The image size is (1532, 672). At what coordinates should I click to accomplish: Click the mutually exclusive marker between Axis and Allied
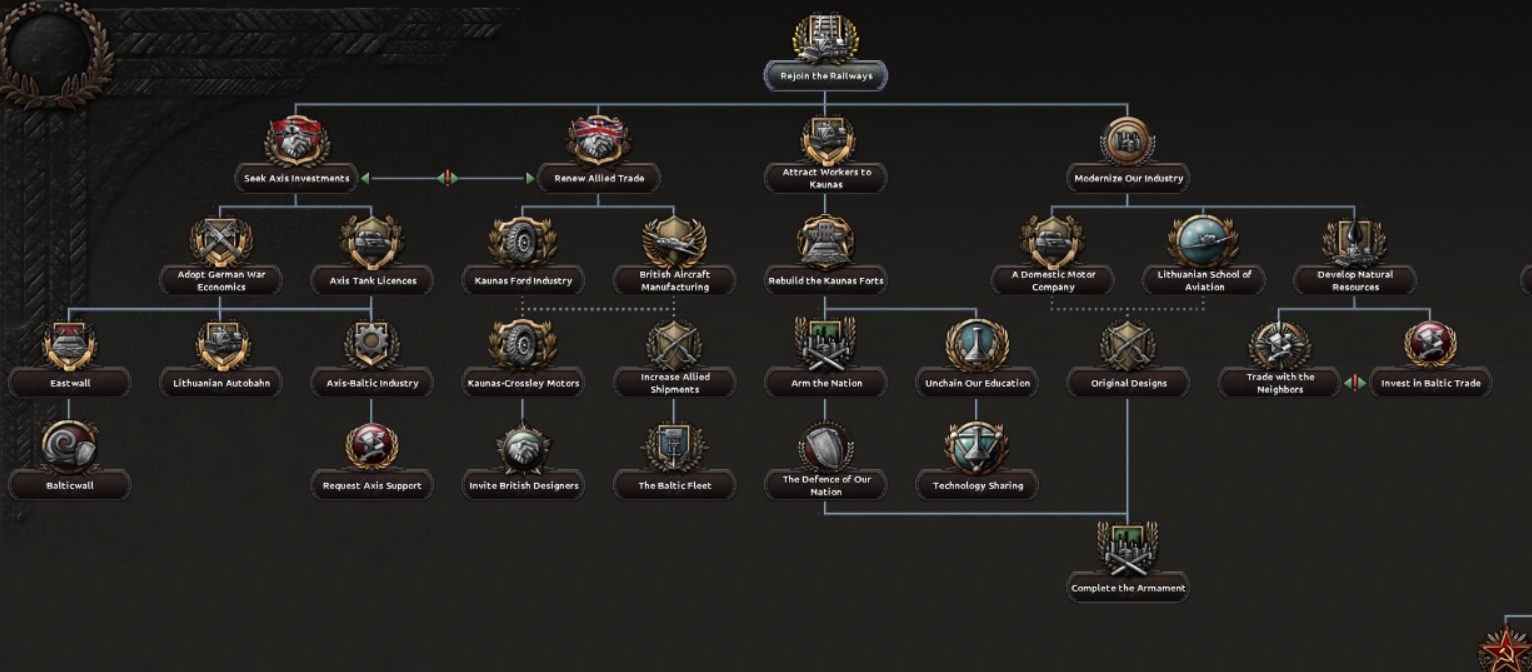pos(448,178)
